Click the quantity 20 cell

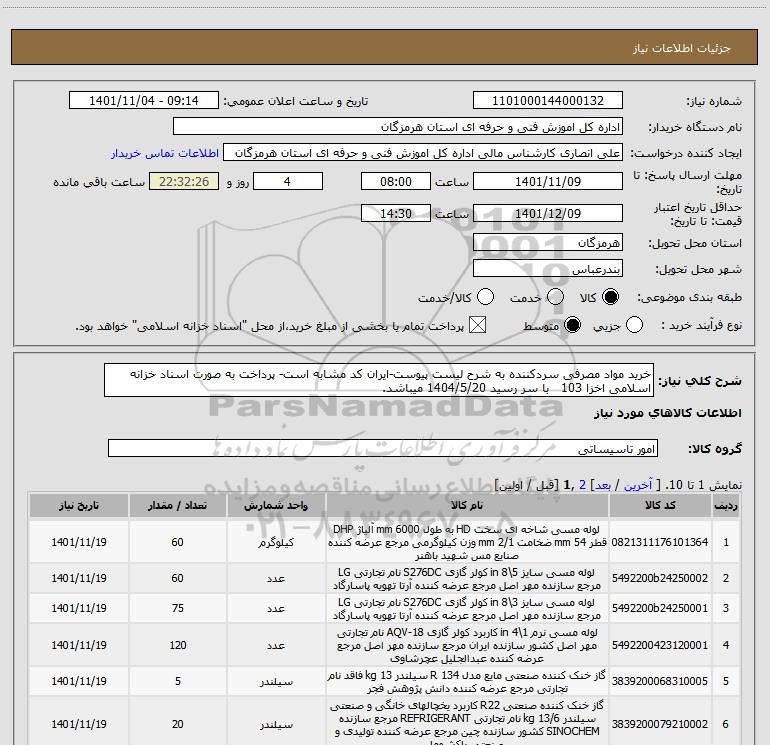pyautogui.click(x=177, y=724)
